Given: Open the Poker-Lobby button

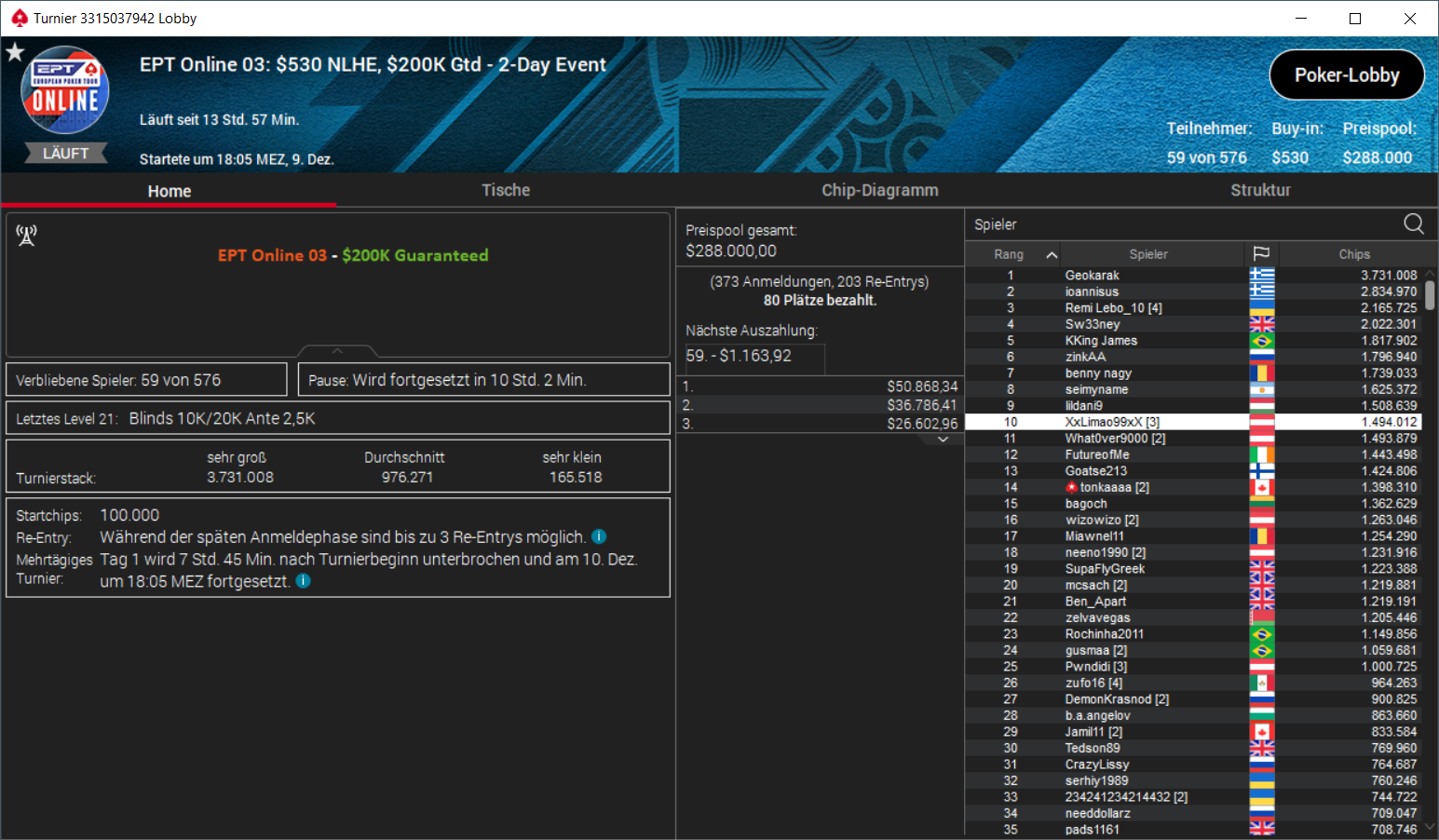Looking at the screenshot, I should point(1347,75).
